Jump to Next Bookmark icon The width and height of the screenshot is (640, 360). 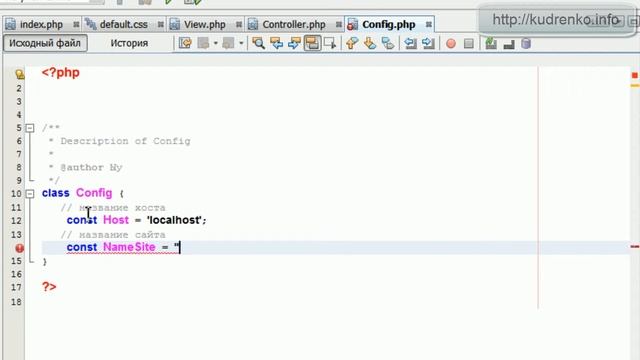click(x=370, y=43)
